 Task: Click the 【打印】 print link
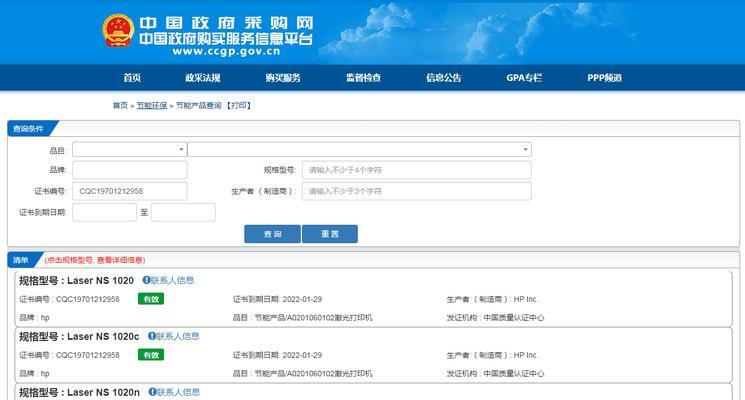pos(239,105)
